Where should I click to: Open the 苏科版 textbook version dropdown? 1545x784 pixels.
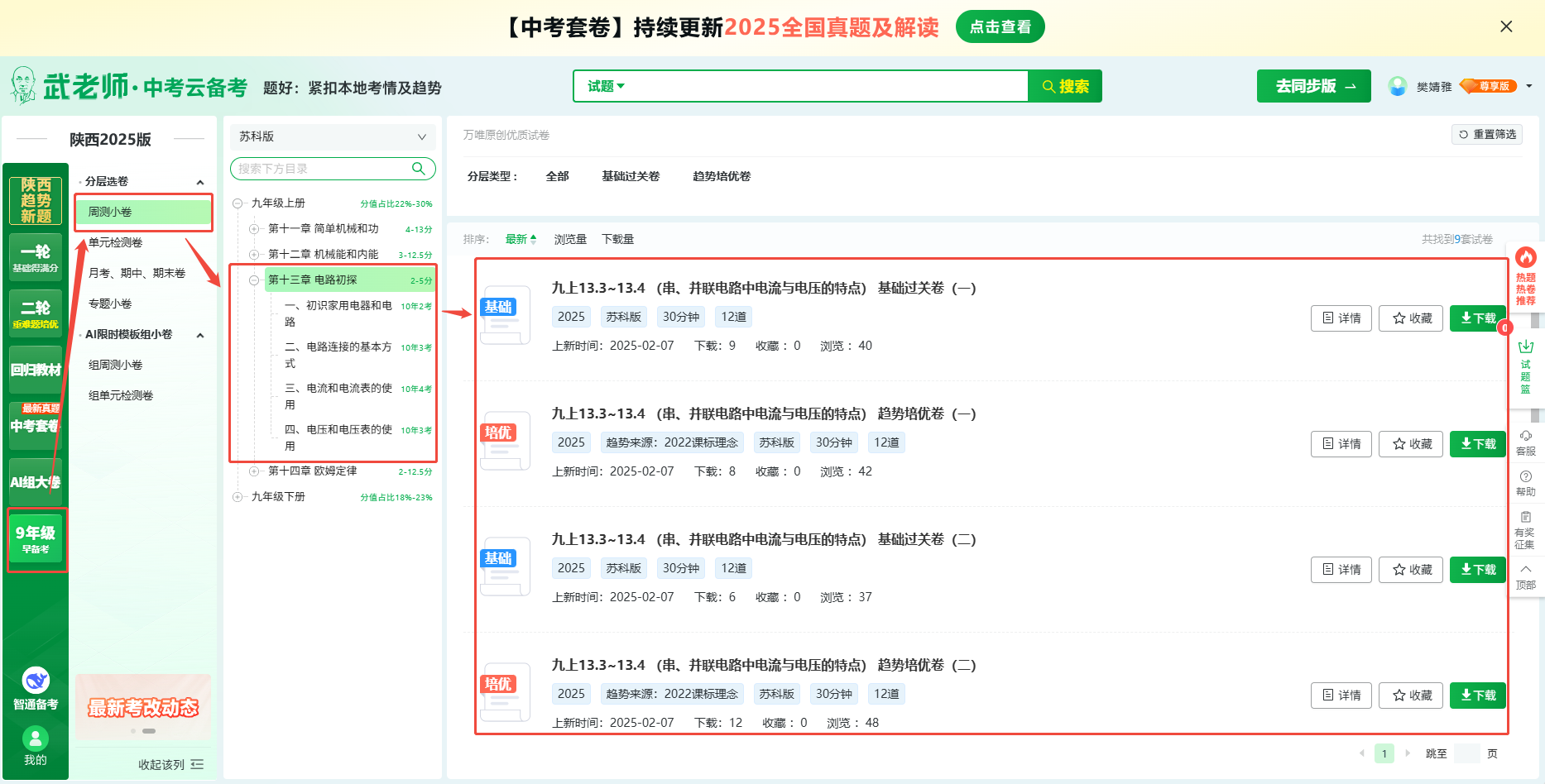333,136
